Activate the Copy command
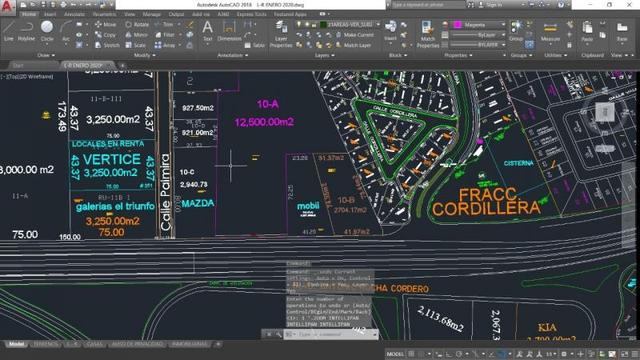640x360 pixels. [x=106, y=35]
